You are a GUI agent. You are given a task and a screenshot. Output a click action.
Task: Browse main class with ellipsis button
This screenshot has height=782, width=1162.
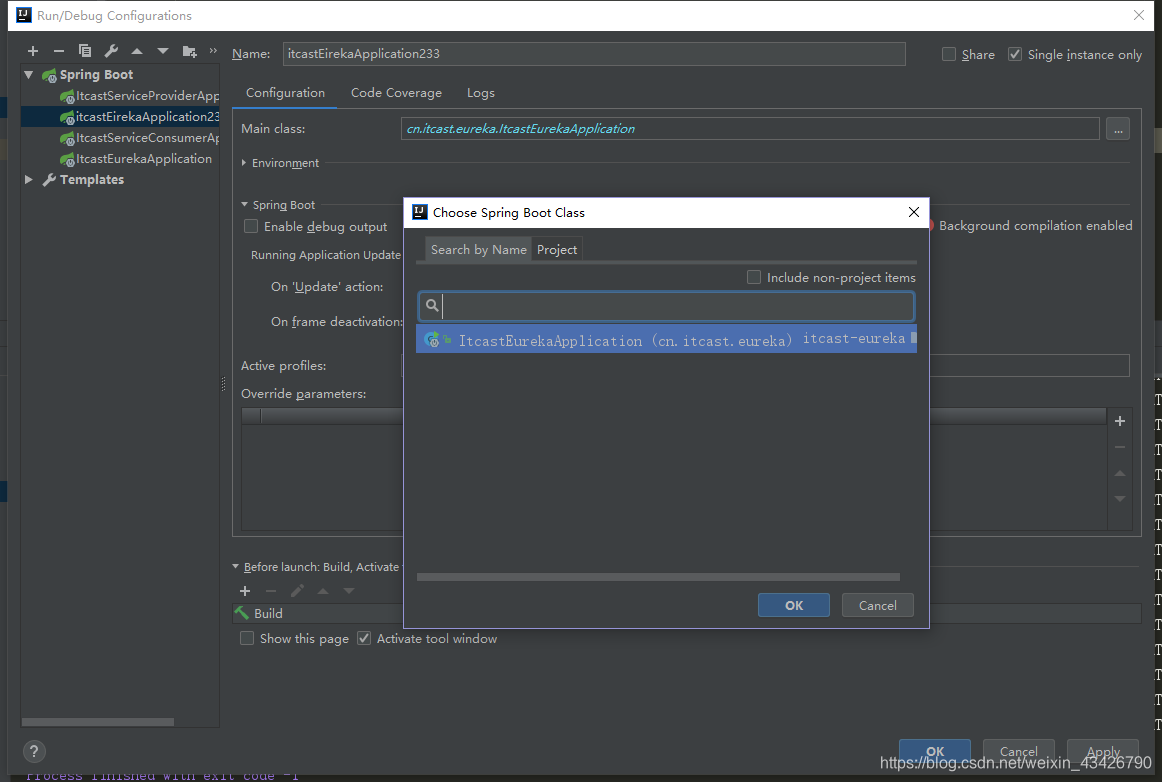pyautogui.click(x=1118, y=129)
